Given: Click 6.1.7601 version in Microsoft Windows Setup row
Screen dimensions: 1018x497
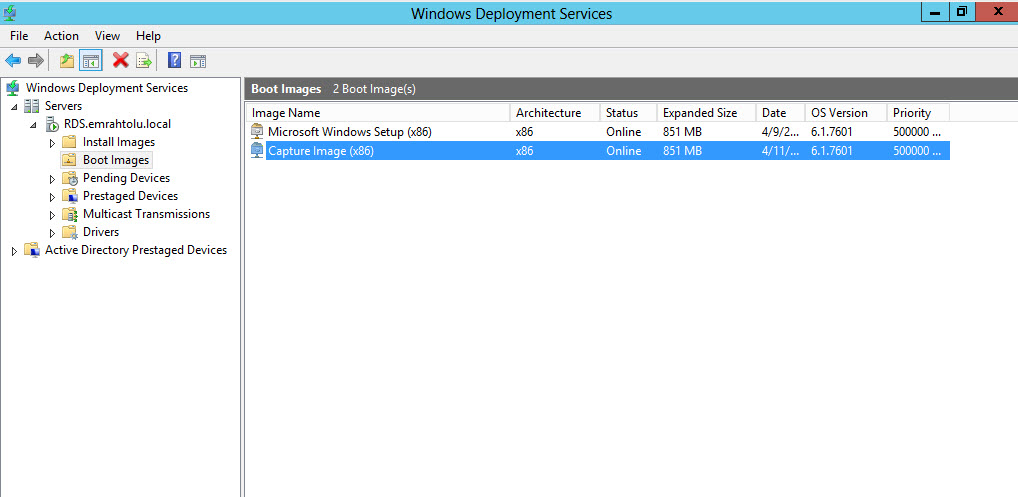Looking at the screenshot, I should pos(832,132).
